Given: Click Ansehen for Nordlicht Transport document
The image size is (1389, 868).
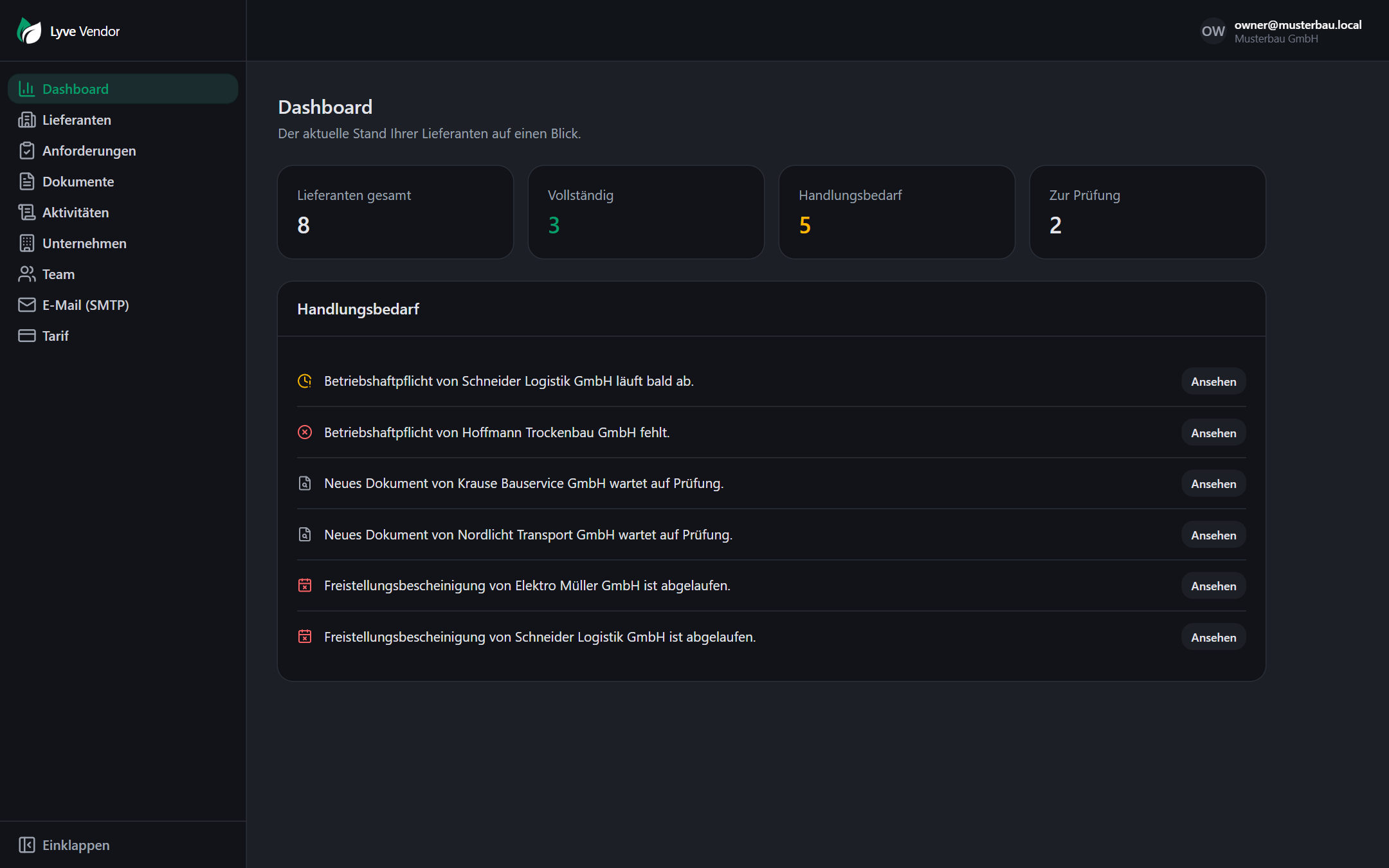Looking at the screenshot, I should (1213, 535).
